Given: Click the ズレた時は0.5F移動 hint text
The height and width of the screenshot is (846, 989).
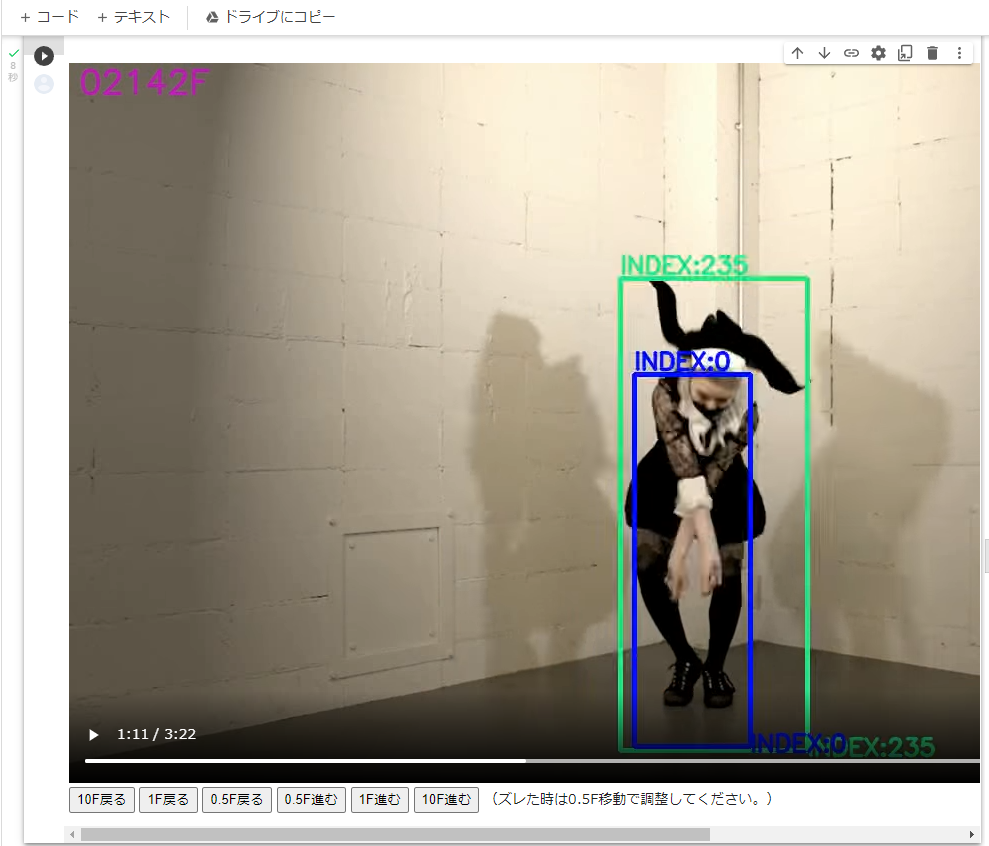Looking at the screenshot, I should pyautogui.click(x=631, y=799).
